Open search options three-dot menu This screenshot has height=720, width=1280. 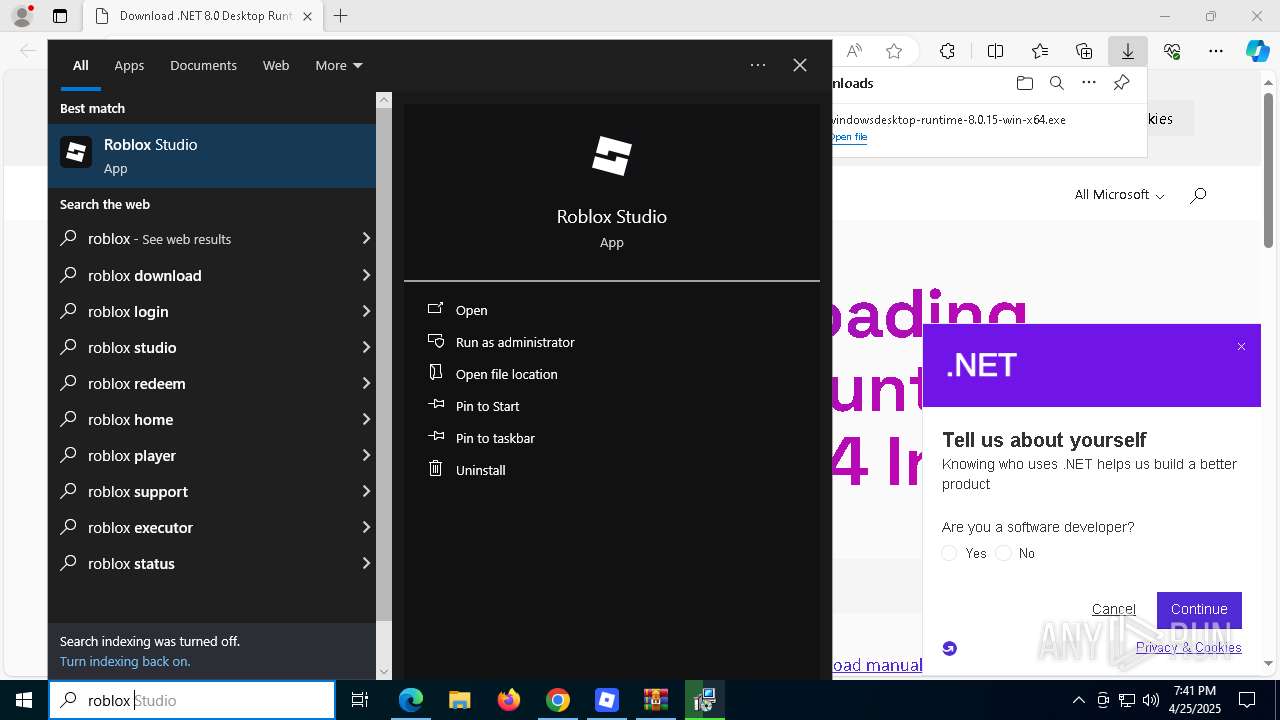(x=758, y=65)
